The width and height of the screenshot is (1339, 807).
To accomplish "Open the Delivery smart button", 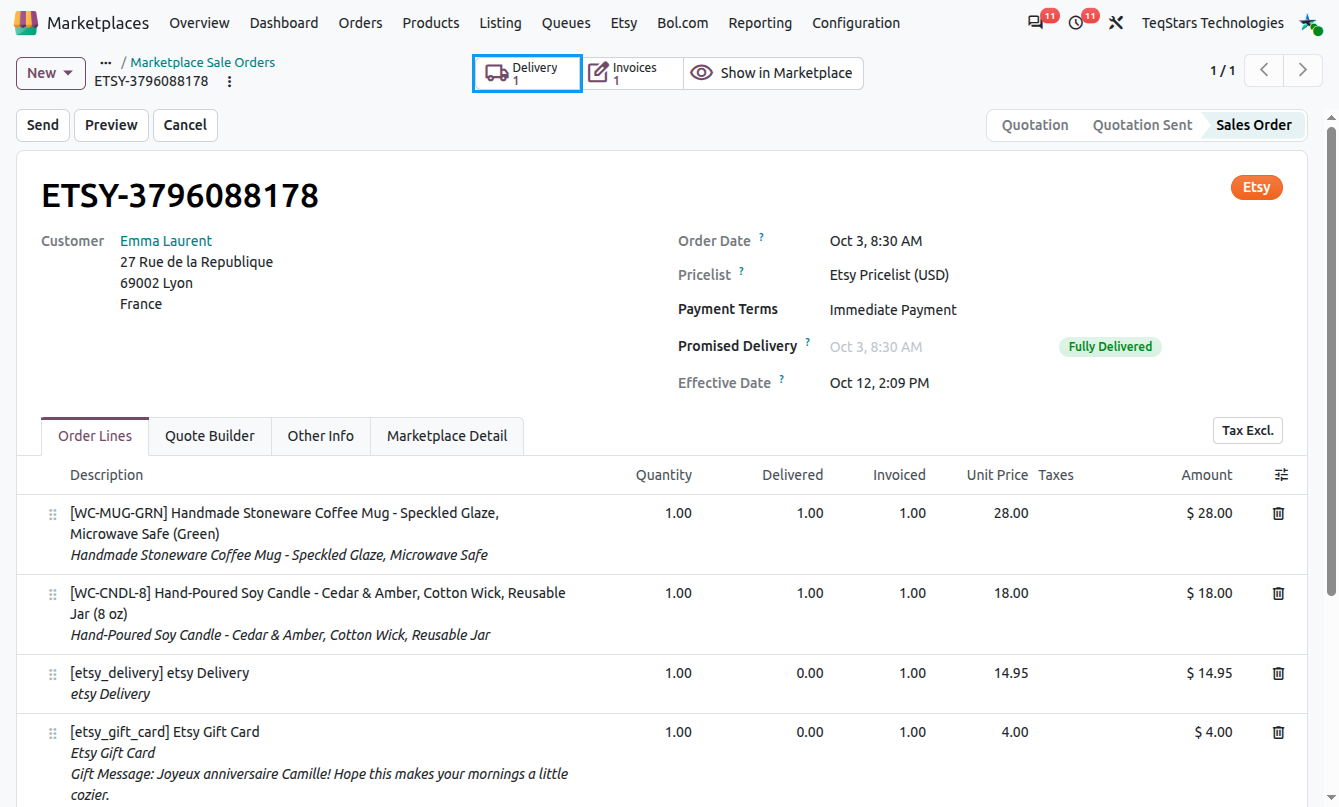I will point(527,73).
